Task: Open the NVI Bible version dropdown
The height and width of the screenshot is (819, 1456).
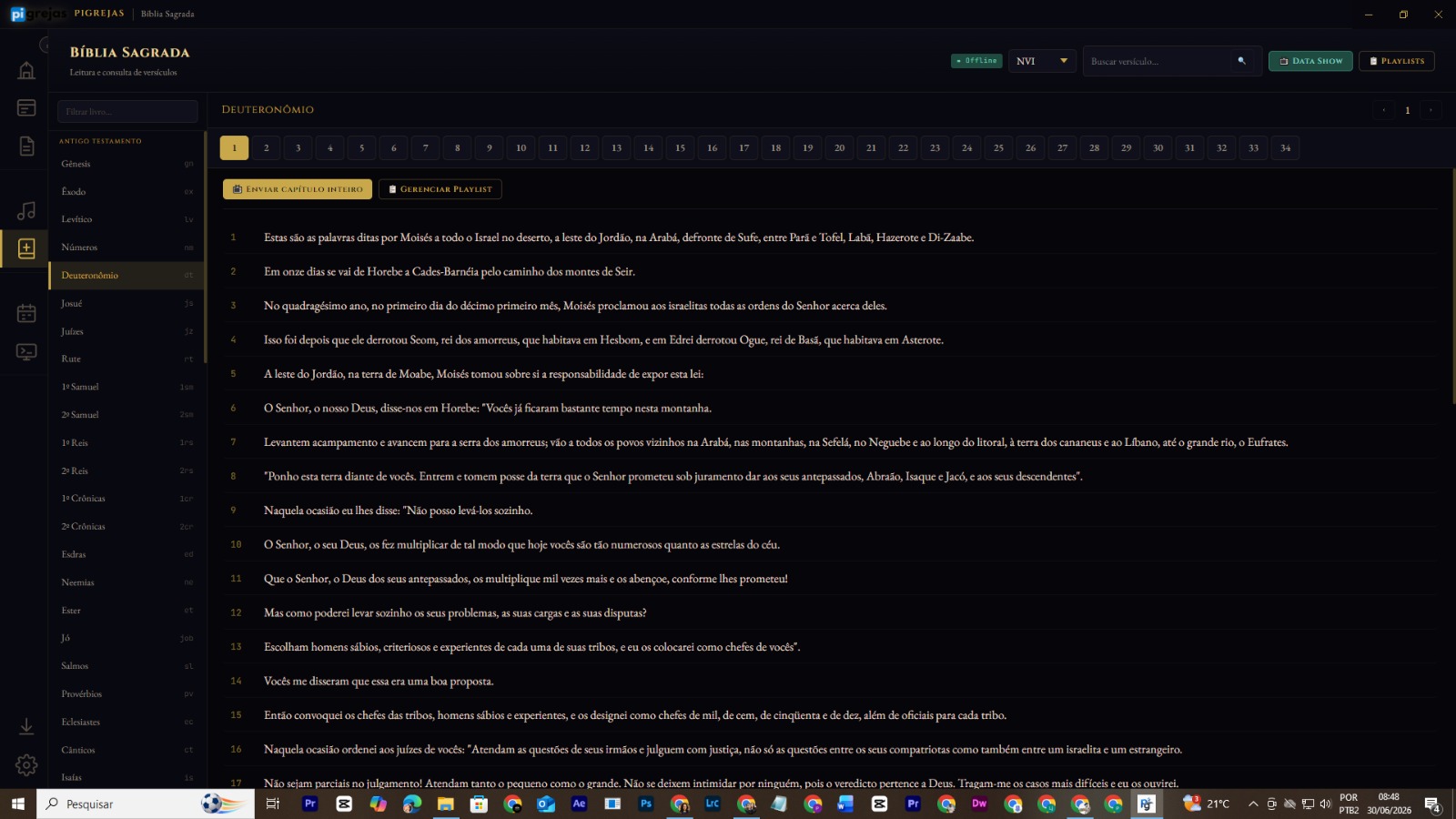Action: (1042, 61)
